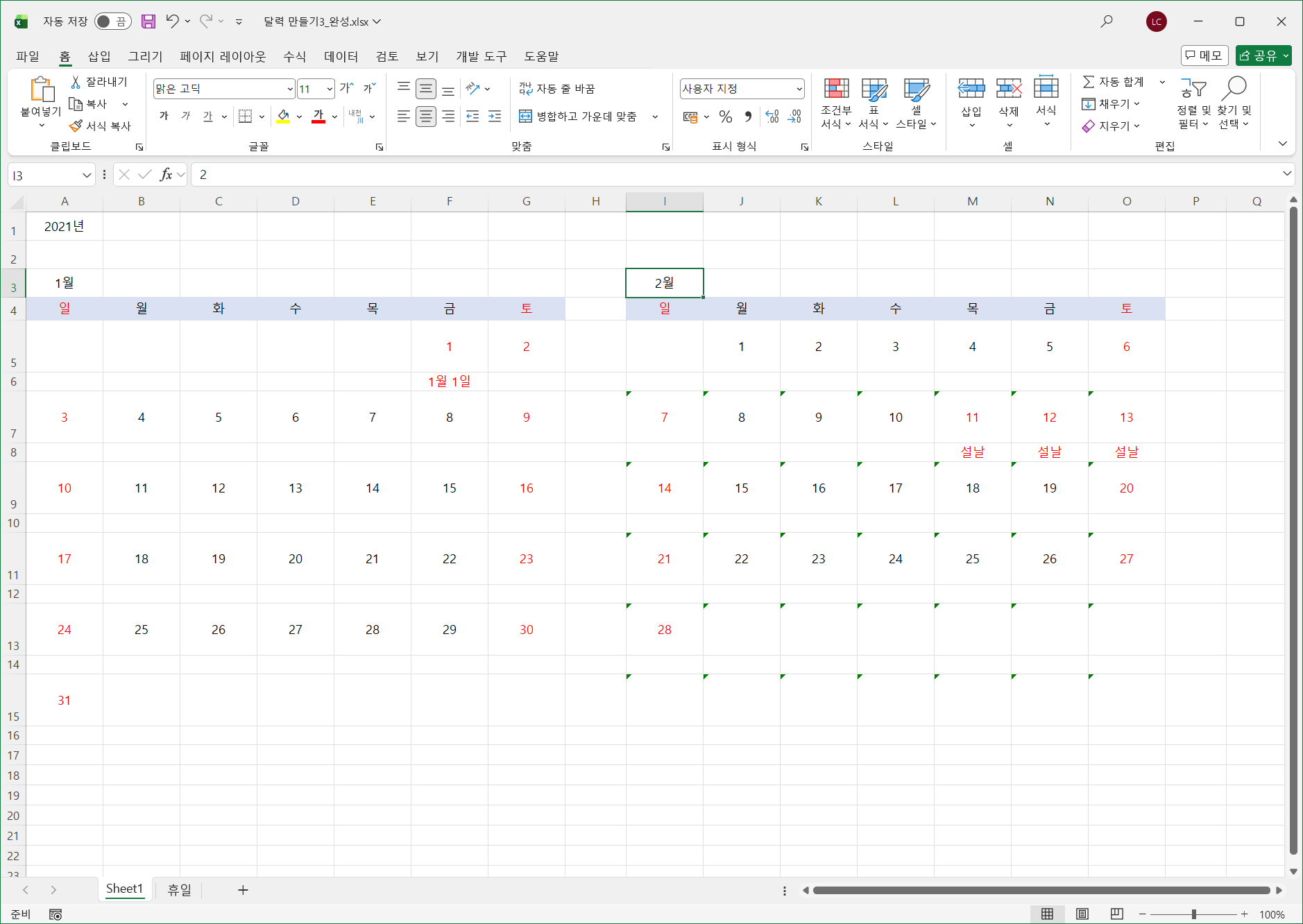Open the Find and Select magnifier
1303x924 pixels.
[1234, 88]
